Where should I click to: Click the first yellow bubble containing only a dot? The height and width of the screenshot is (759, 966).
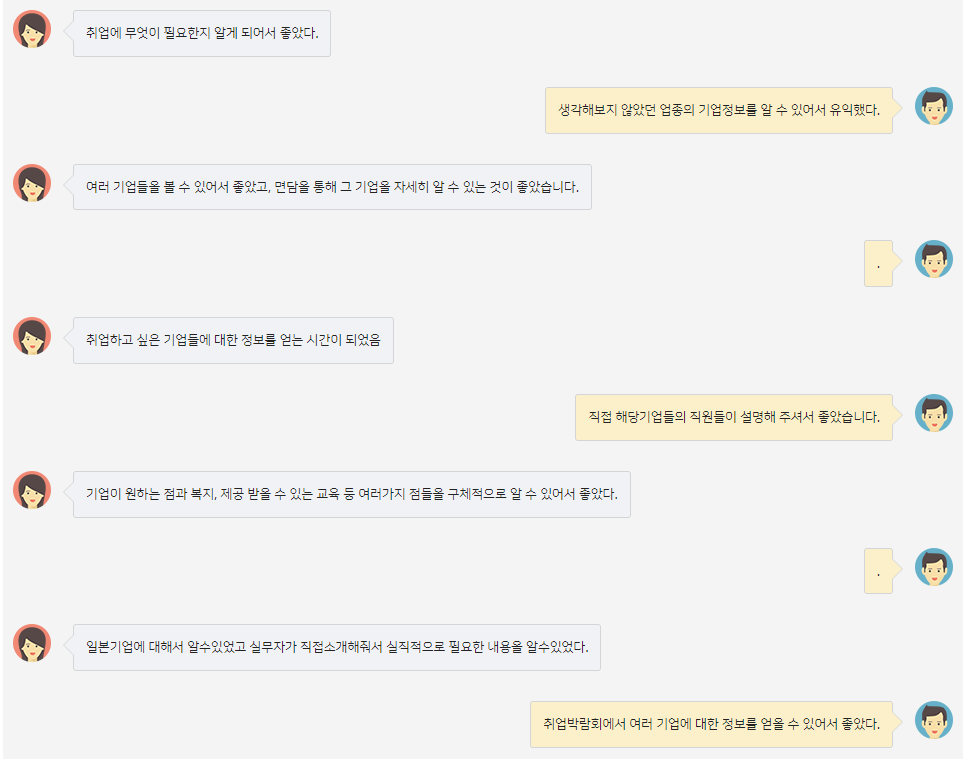pos(879,264)
